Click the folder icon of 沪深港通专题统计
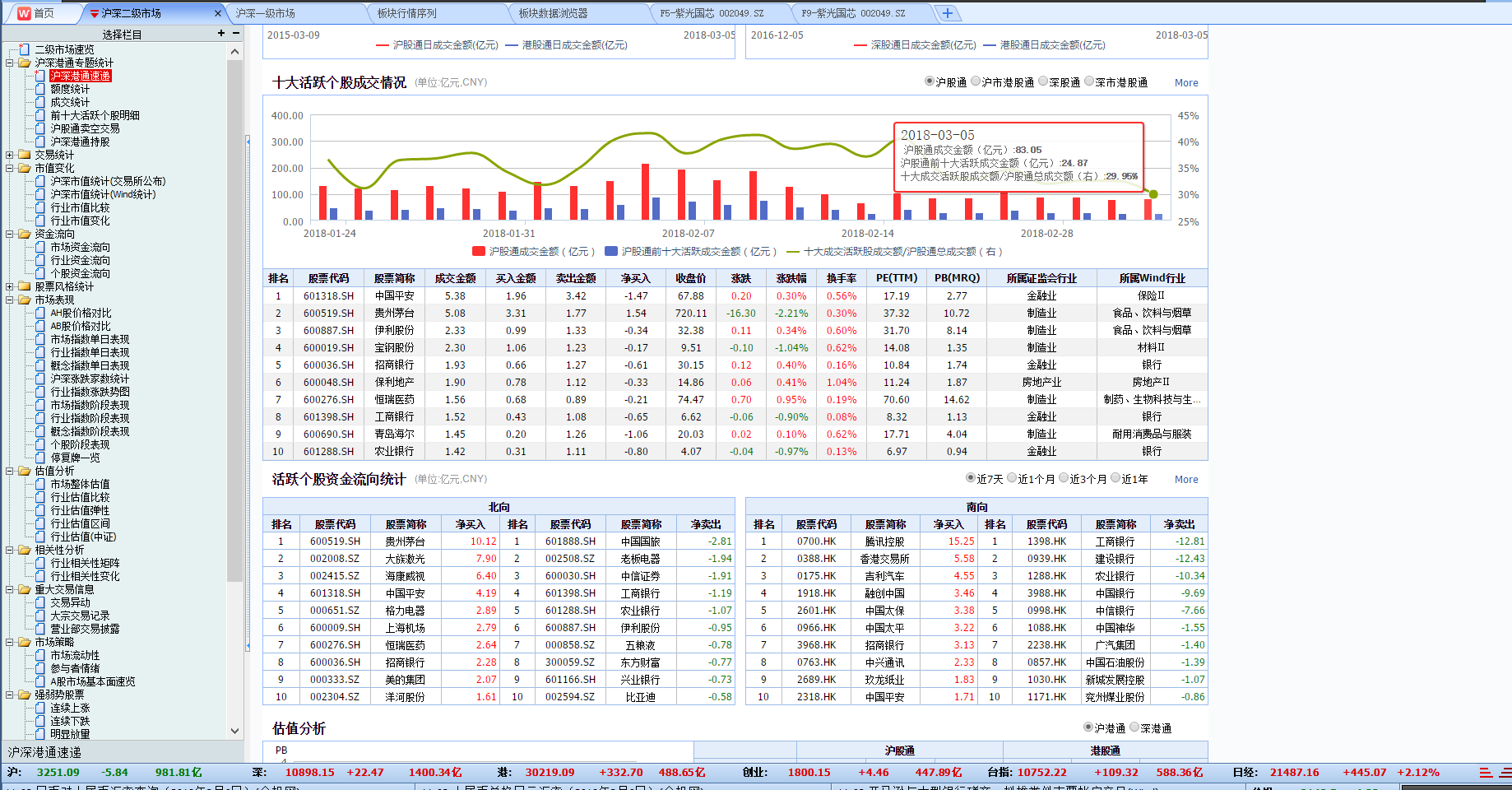 (25, 63)
